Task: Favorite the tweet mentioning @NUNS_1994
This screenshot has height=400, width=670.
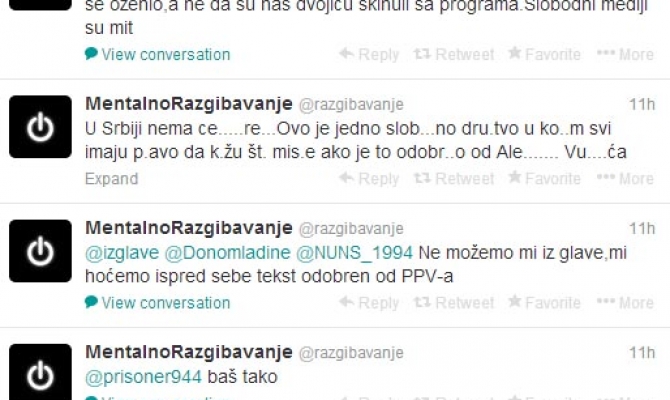Action: (544, 302)
